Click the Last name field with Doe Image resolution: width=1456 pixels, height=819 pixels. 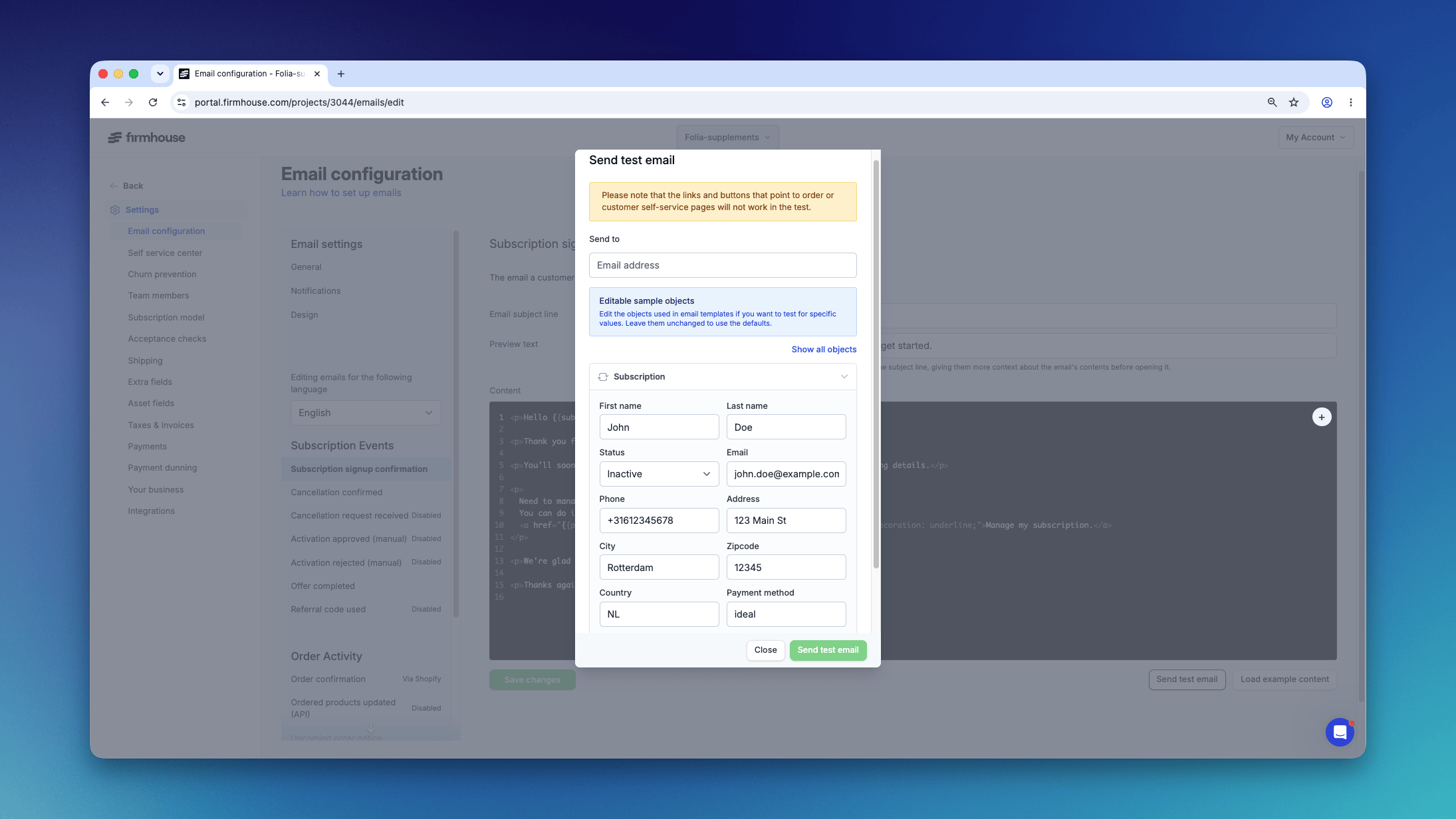[x=786, y=427]
